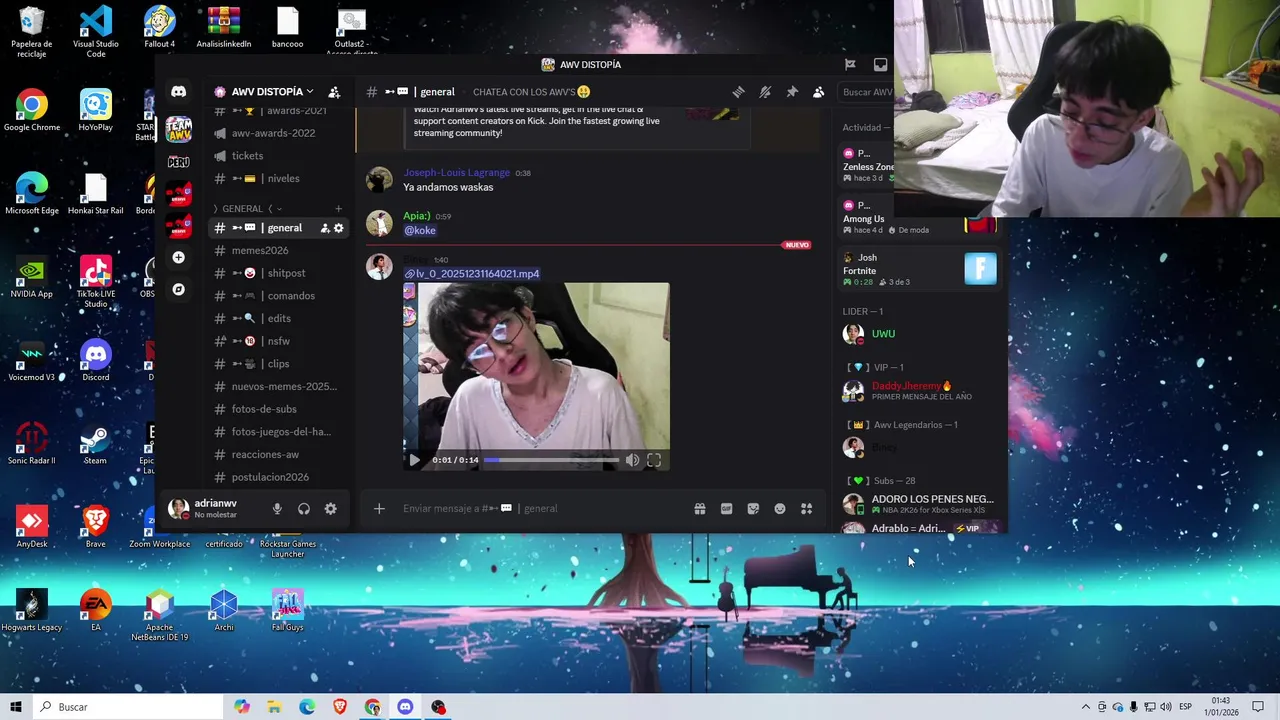1280x720 pixels.
Task: Click the Buscar AWV search box
Action: pos(866,92)
